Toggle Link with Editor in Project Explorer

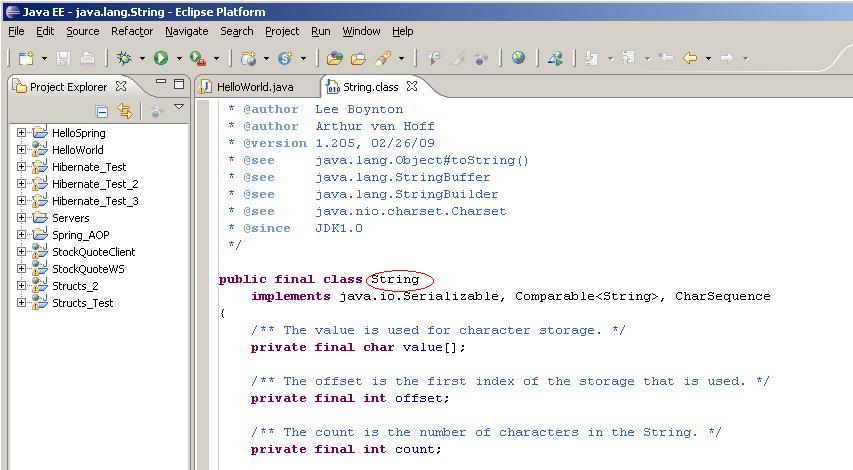(x=125, y=112)
